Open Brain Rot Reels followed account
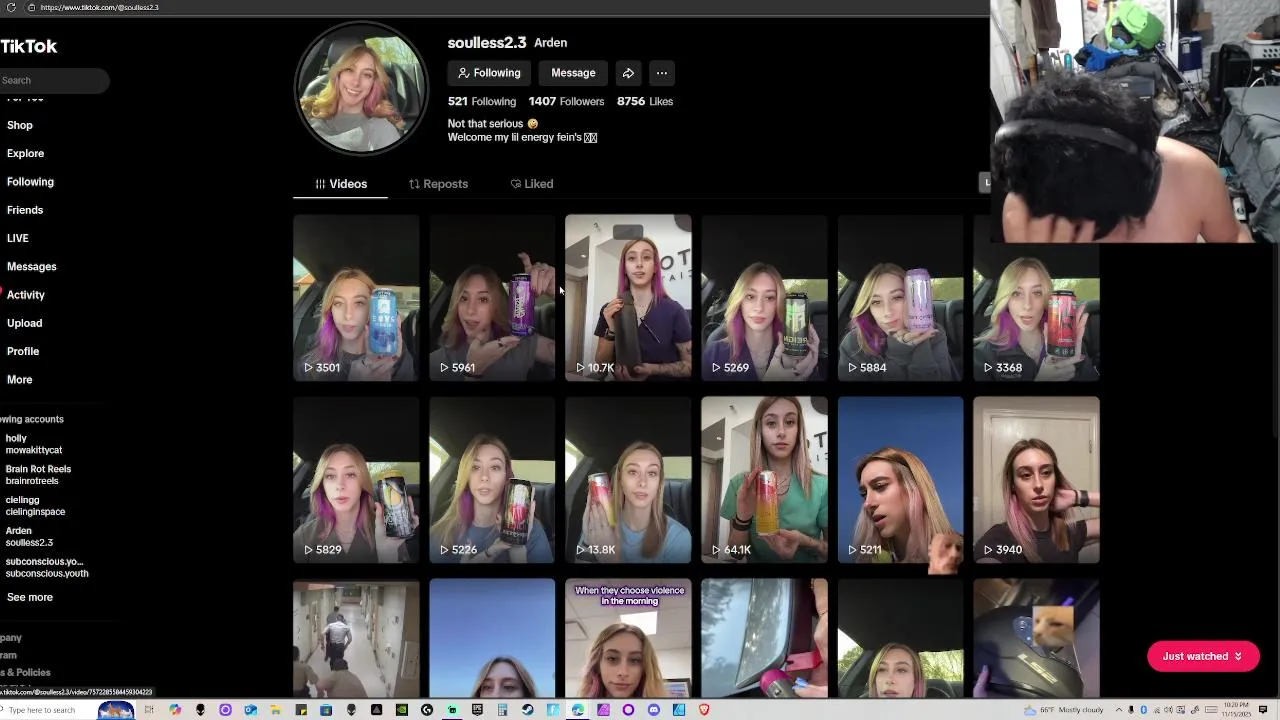The image size is (1280, 720). [38, 475]
